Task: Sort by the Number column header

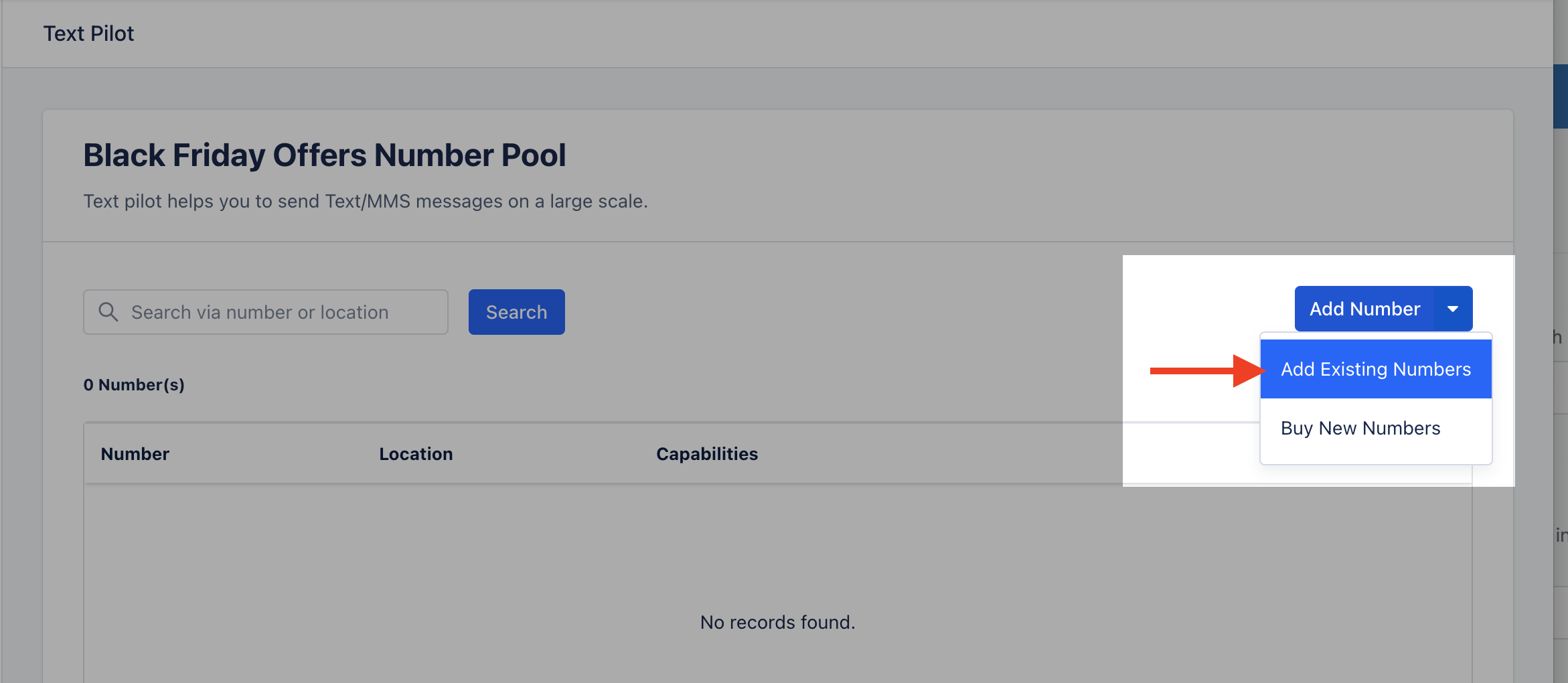Action: [x=135, y=454]
